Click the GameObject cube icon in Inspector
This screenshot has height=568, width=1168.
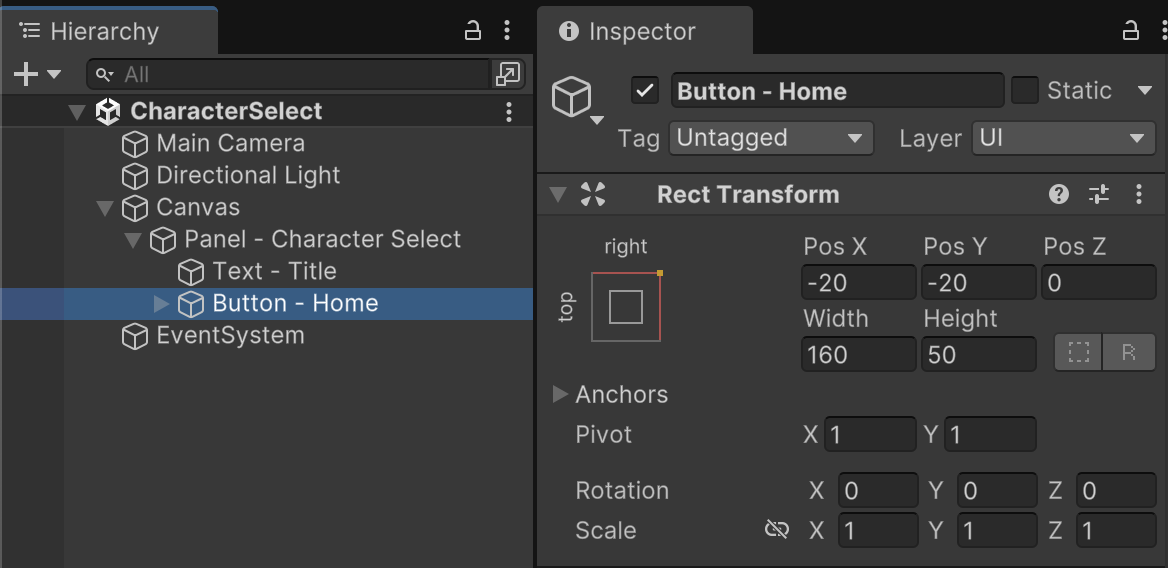pos(572,98)
